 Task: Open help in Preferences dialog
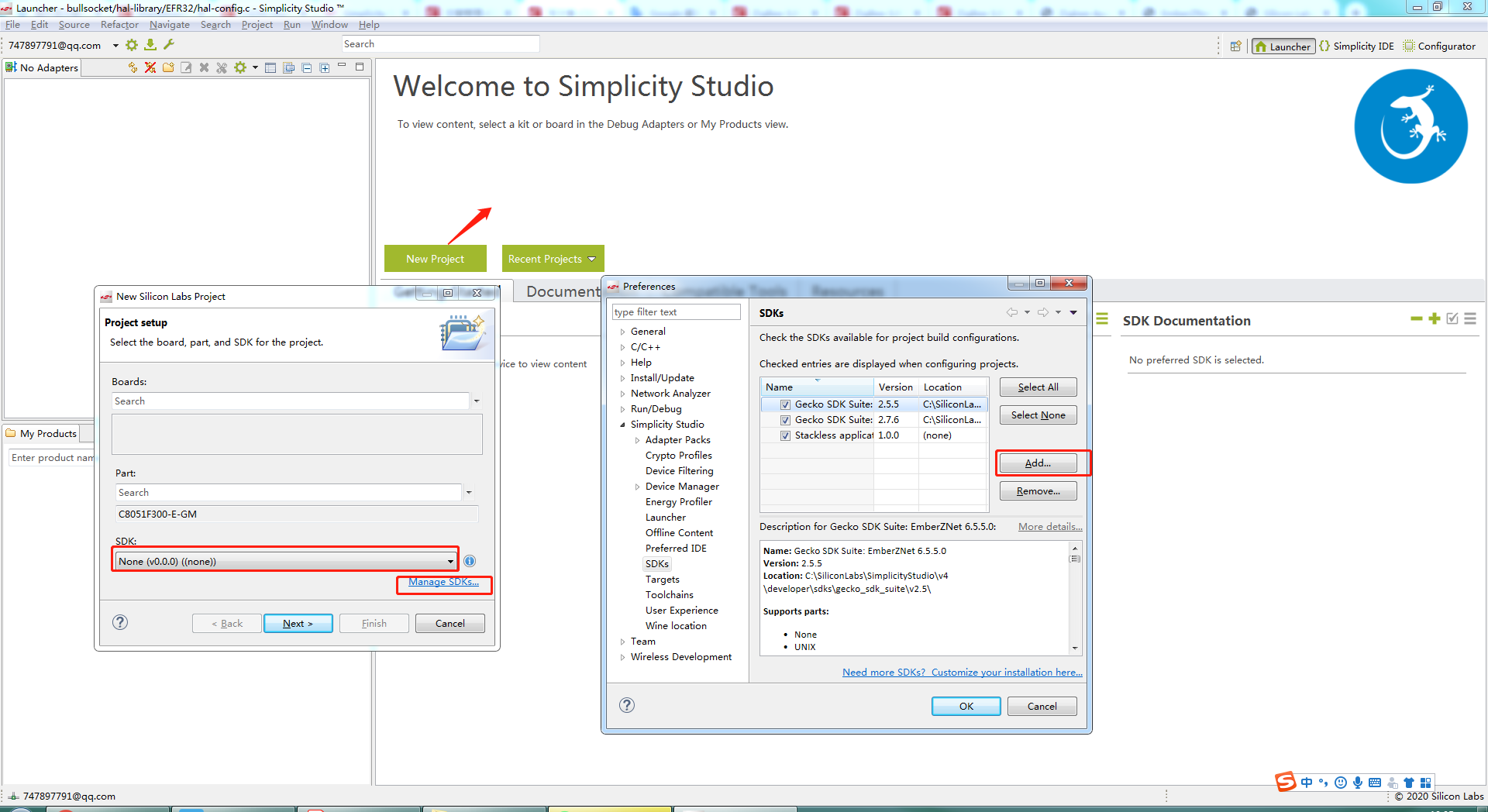point(627,705)
